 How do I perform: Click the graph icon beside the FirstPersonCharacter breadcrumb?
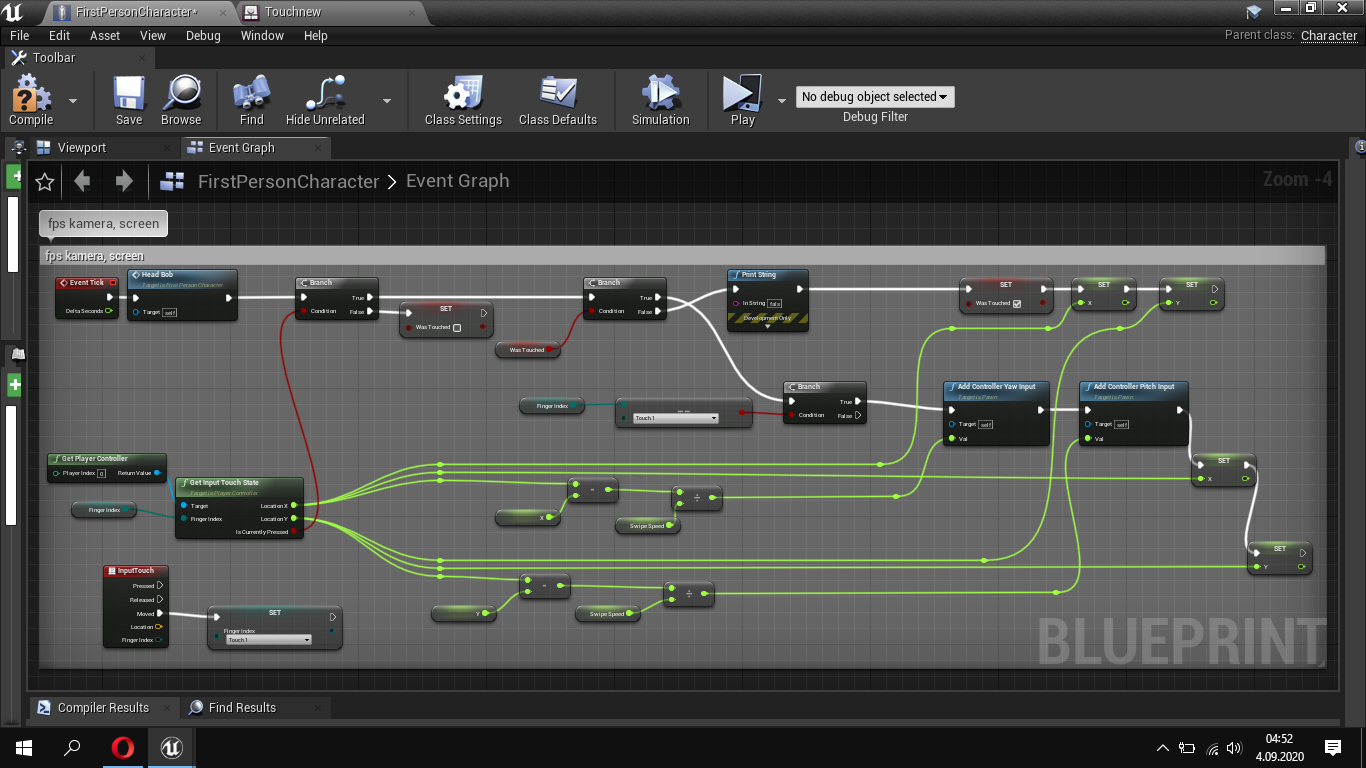click(x=172, y=181)
